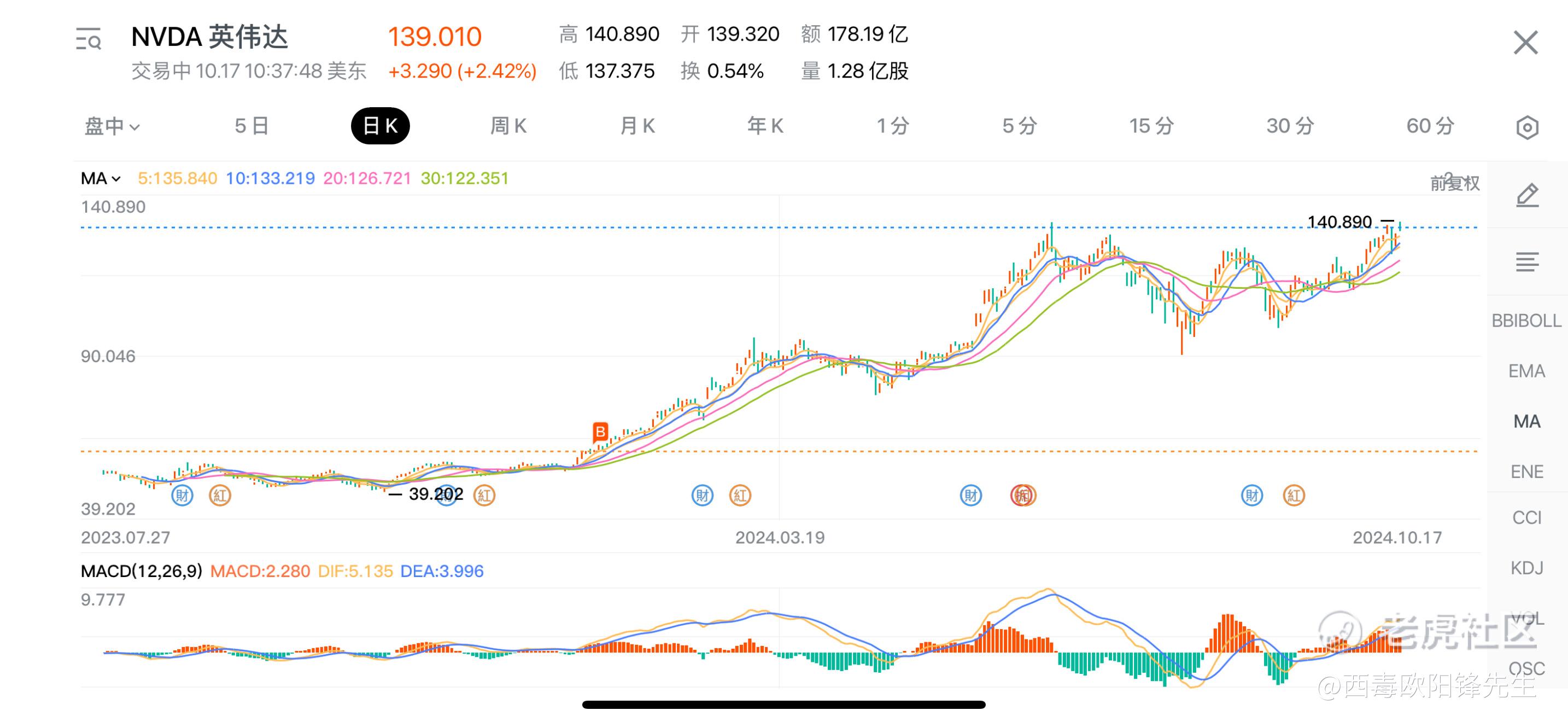Select the 60分 timeframe tab
This screenshot has width=1568, height=722.
[1429, 126]
